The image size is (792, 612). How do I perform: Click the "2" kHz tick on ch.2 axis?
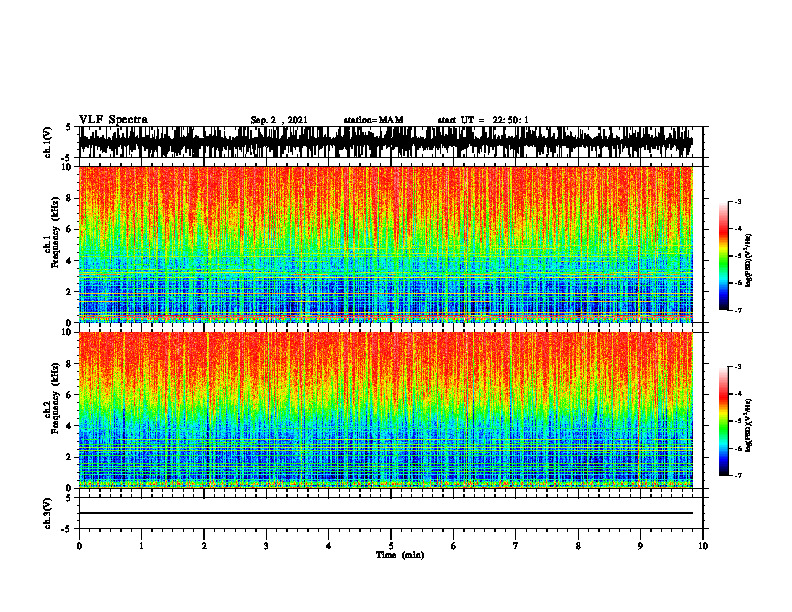coord(71,457)
